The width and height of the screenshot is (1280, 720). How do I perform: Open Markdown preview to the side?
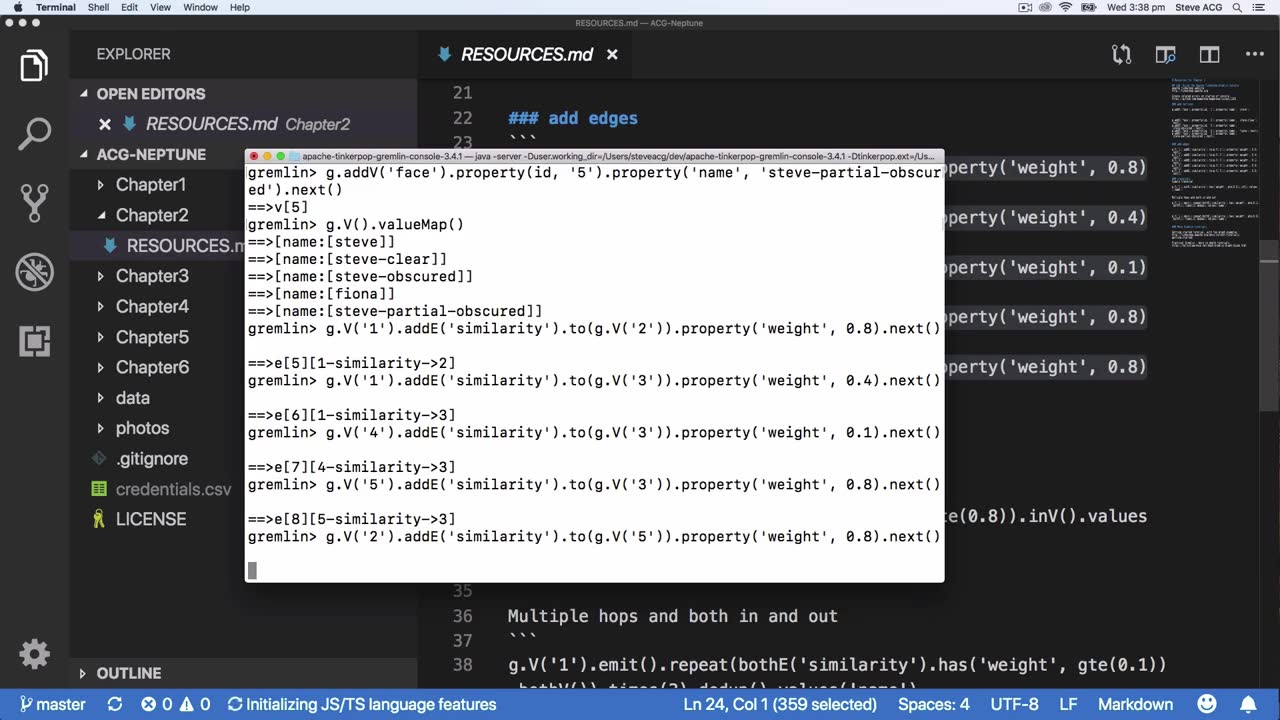[1166, 55]
